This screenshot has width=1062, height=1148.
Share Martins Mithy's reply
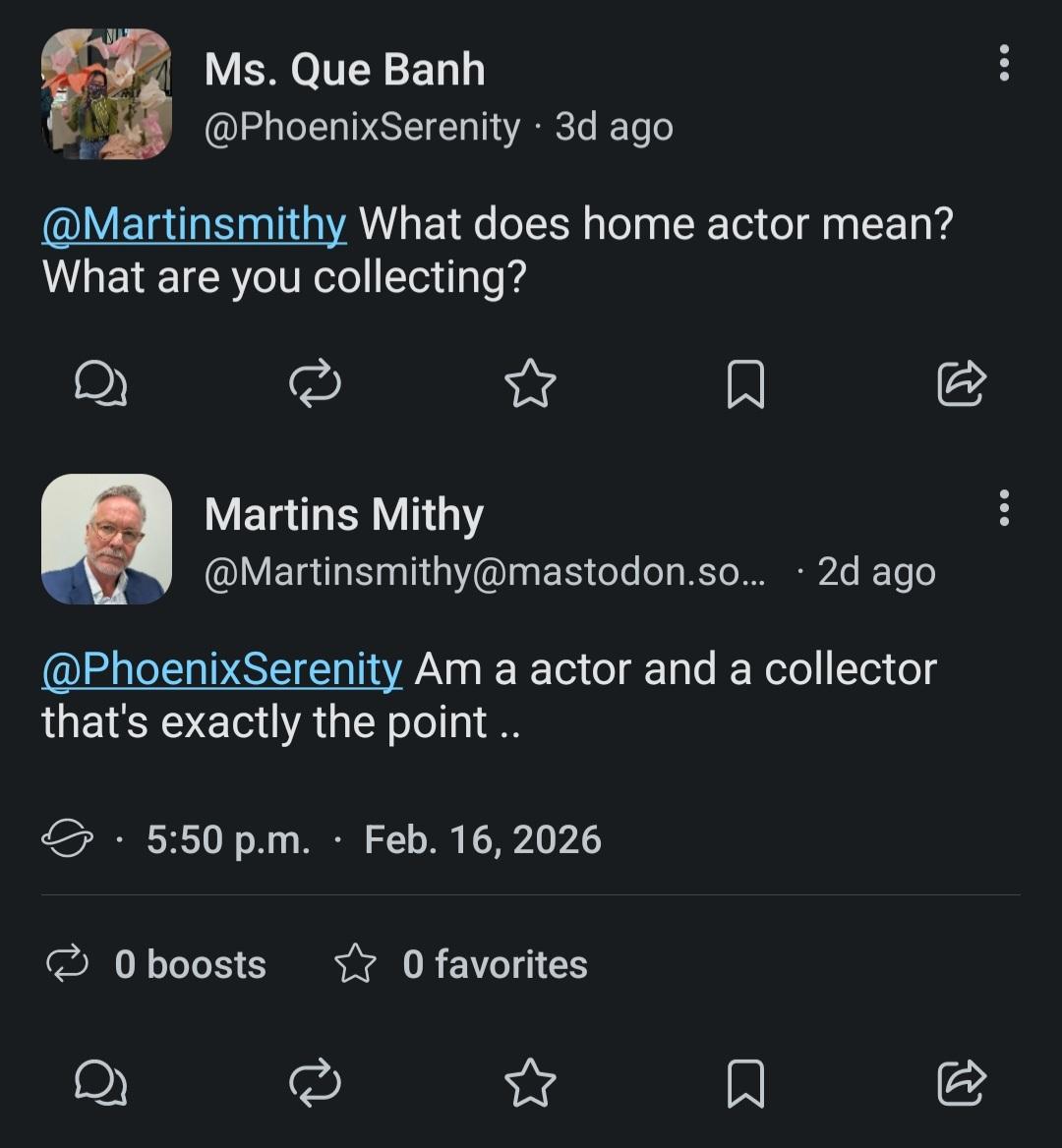pyautogui.click(x=961, y=1083)
